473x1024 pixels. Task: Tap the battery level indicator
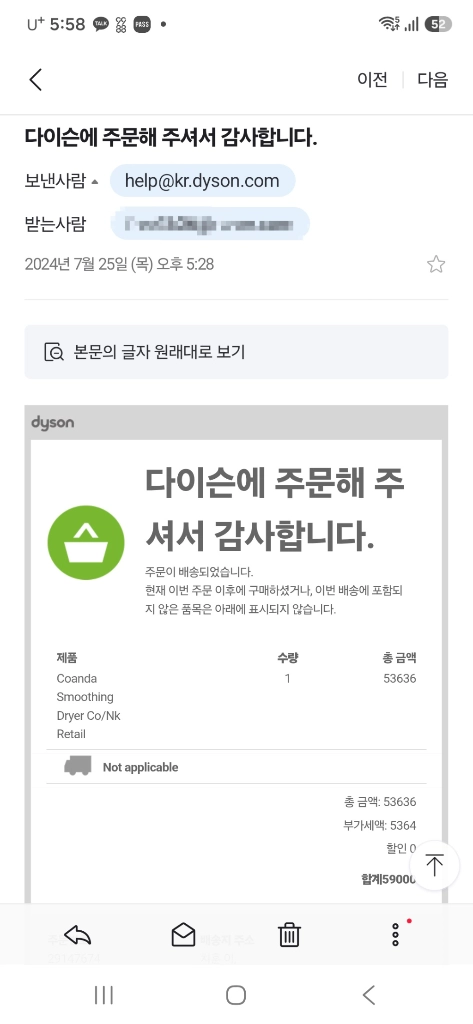[x=438, y=25]
